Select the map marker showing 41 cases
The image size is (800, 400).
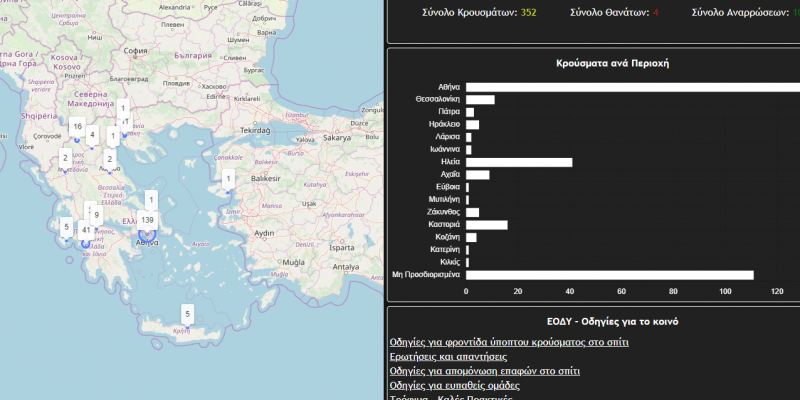tap(86, 230)
